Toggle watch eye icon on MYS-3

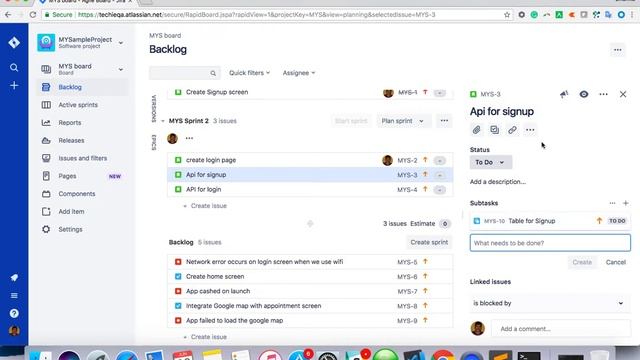pos(584,94)
